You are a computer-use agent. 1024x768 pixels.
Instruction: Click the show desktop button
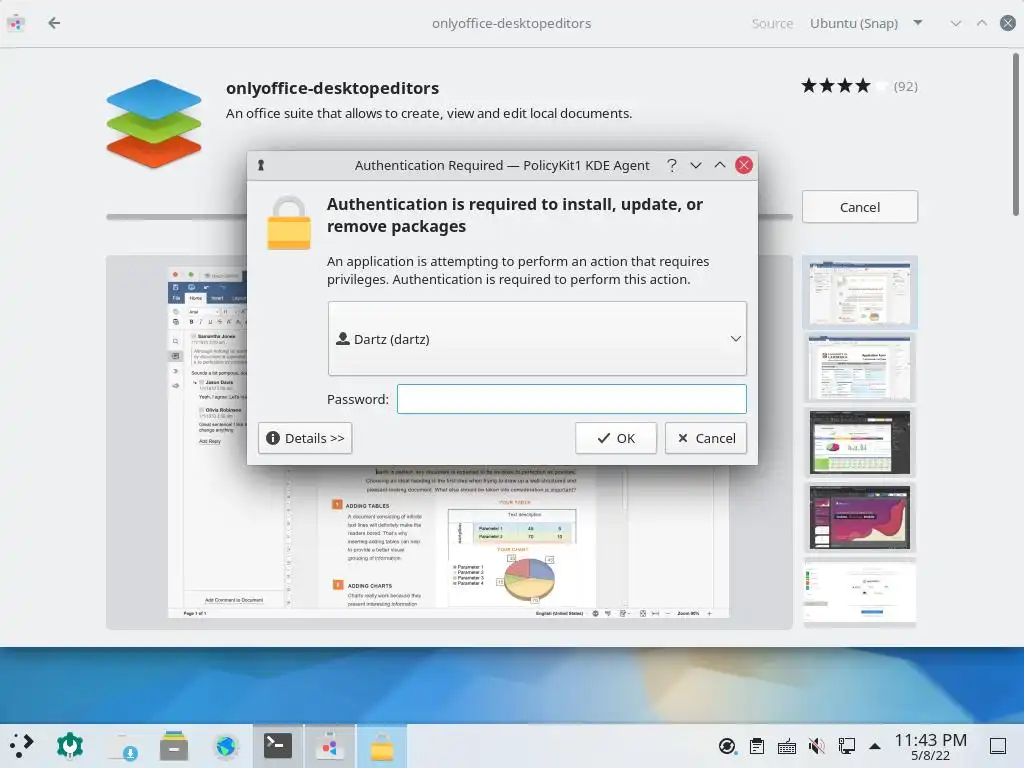(x=998, y=746)
